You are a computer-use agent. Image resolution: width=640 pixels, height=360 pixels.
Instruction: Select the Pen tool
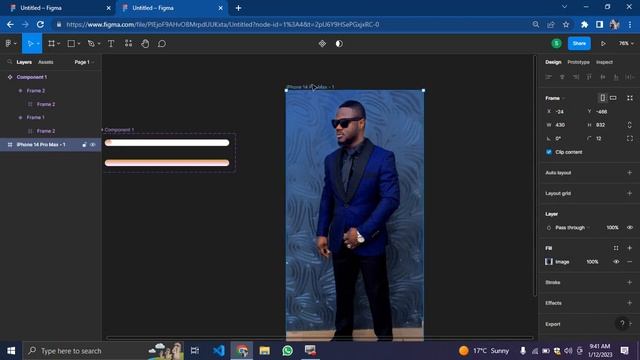click(91, 43)
